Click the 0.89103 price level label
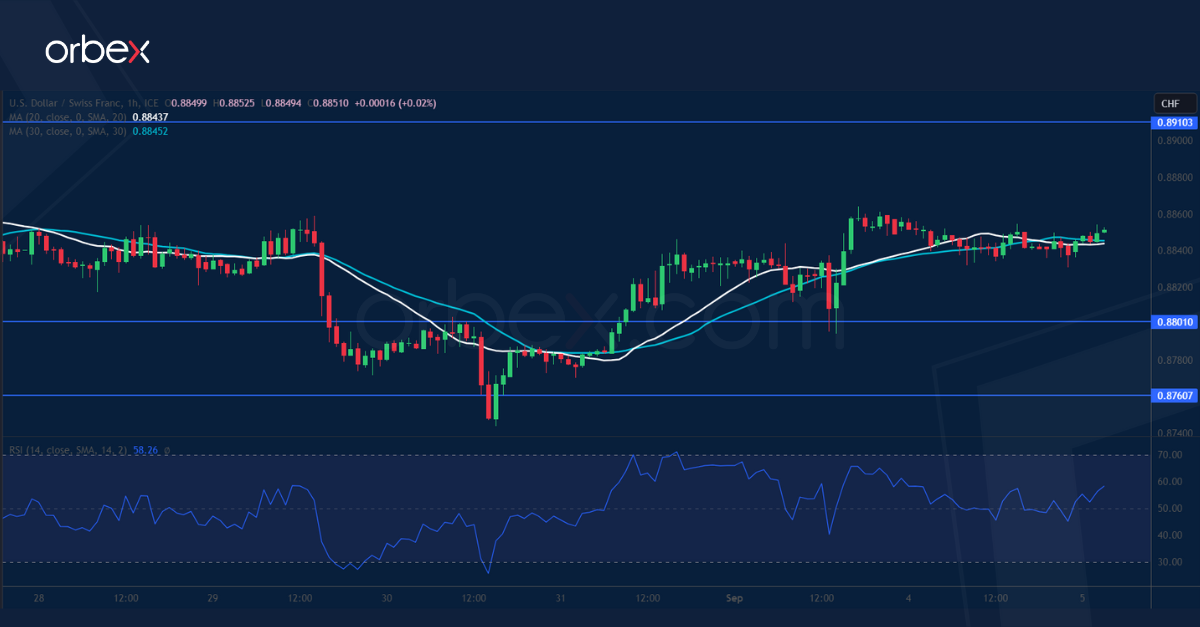The image size is (1200, 627). 1174,122
